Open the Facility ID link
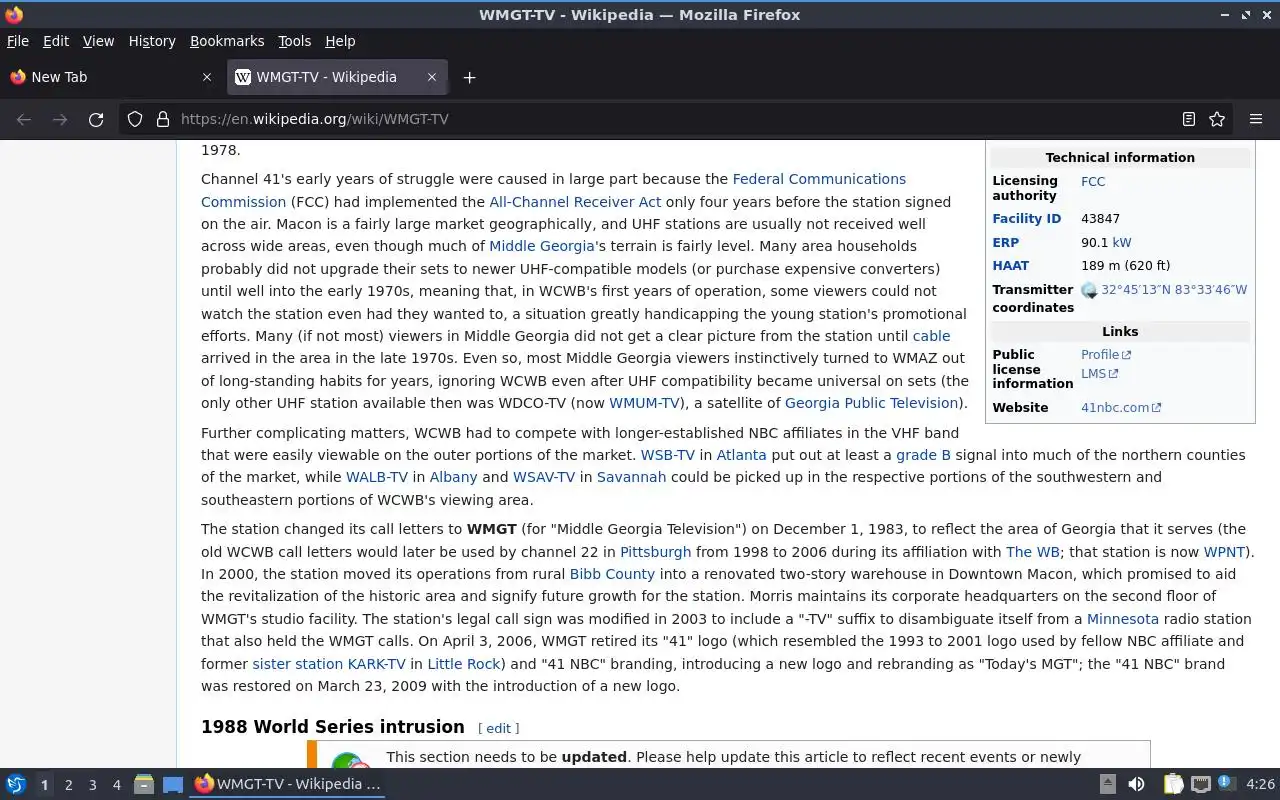The image size is (1280, 800). 1026,219
